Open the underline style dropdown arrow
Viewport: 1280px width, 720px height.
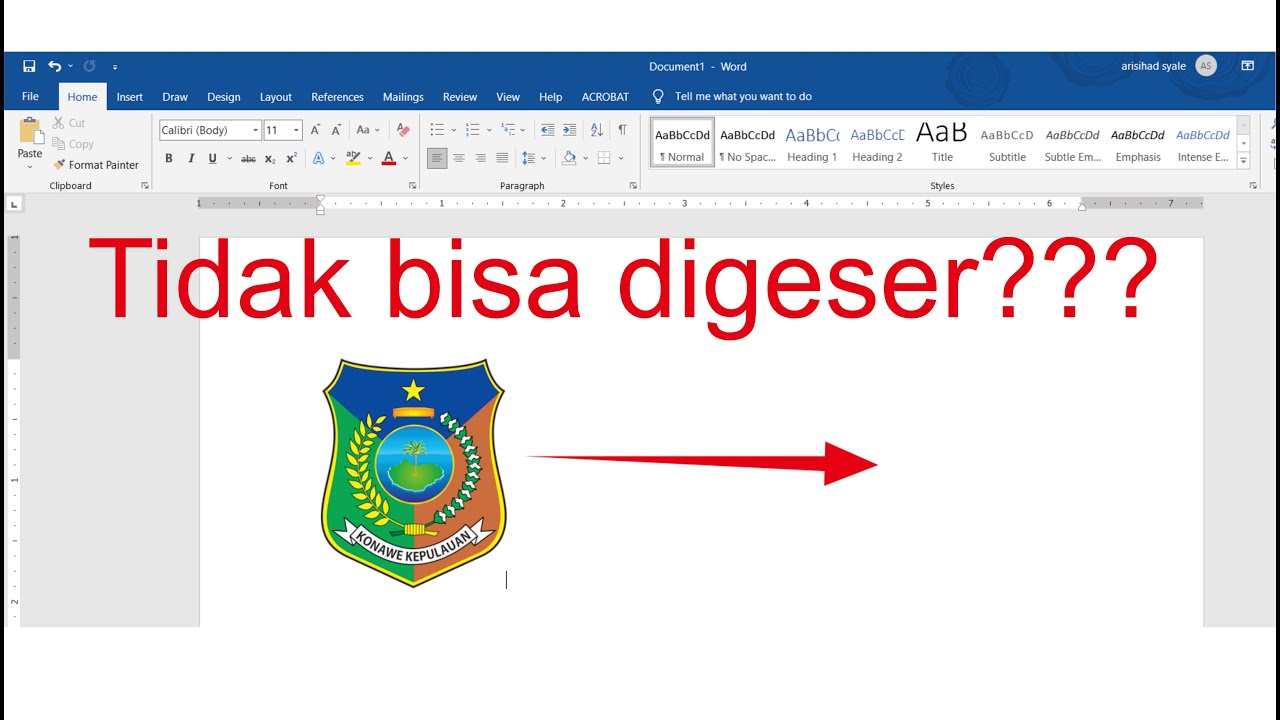[230, 158]
